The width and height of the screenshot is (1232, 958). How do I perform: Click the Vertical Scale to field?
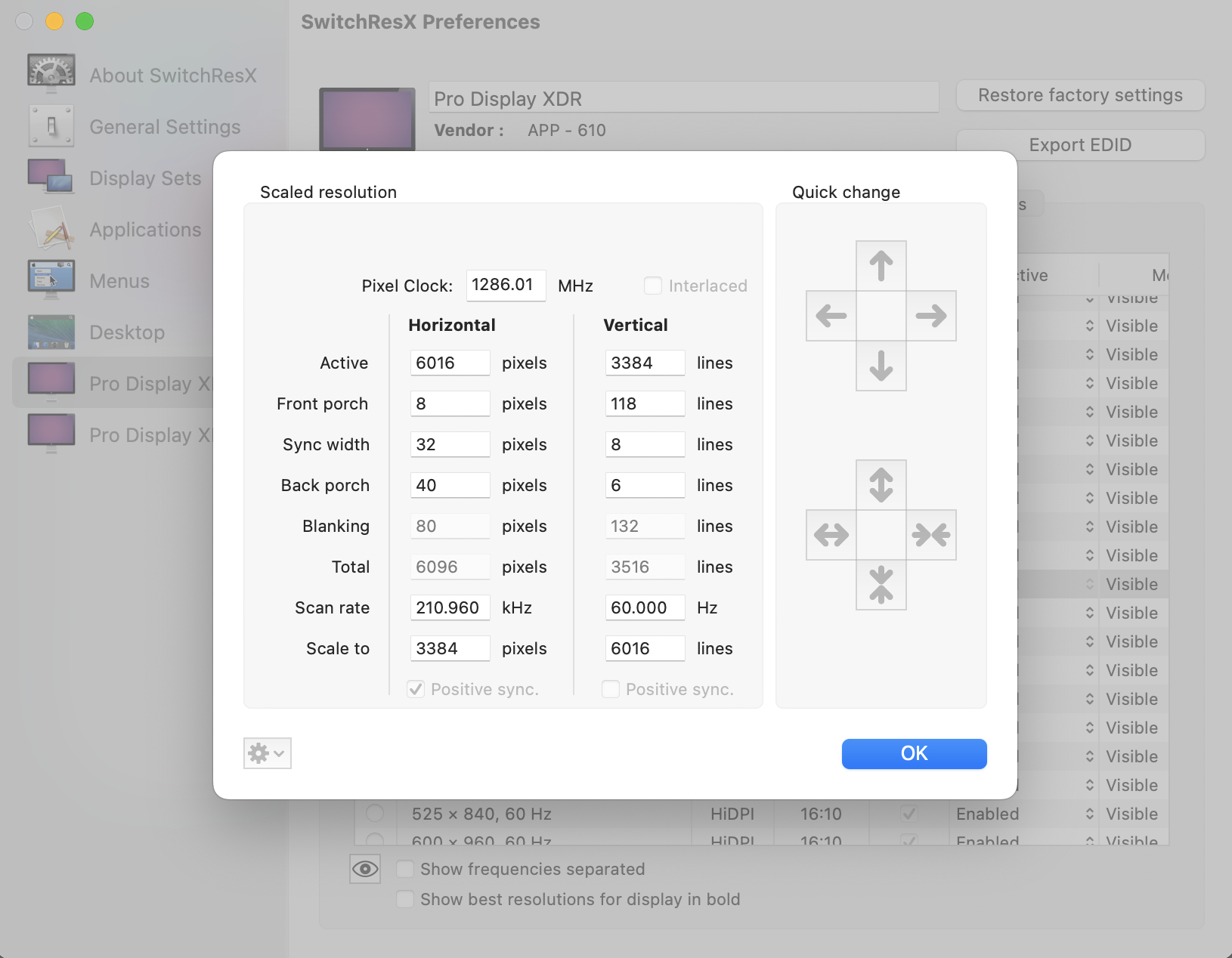pos(645,648)
